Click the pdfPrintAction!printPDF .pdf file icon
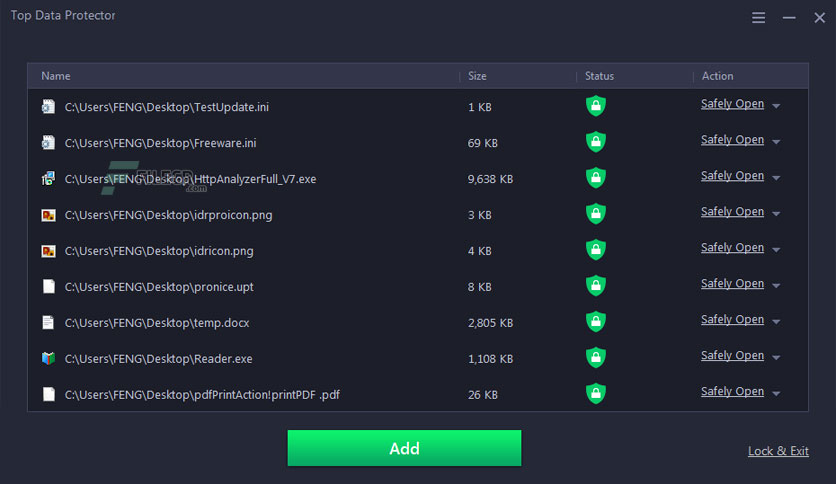 49,394
